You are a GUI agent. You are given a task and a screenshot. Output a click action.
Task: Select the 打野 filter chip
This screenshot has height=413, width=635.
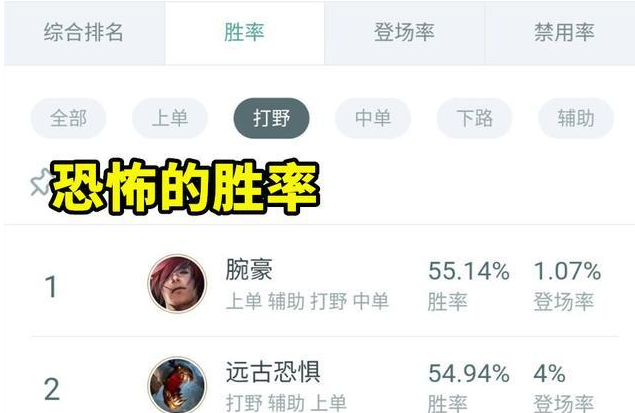click(x=271, y=118)
